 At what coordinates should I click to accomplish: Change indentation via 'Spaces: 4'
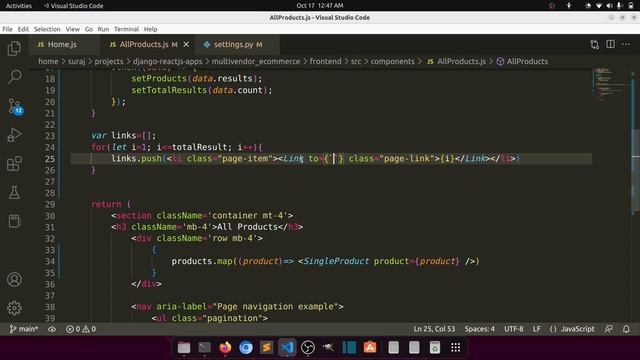point(479,329)
